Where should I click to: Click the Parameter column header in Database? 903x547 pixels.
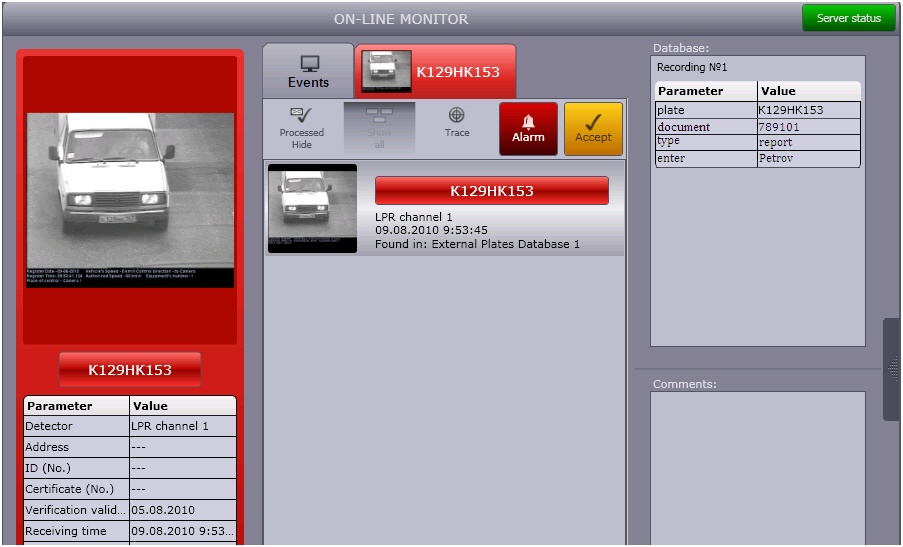705,91
